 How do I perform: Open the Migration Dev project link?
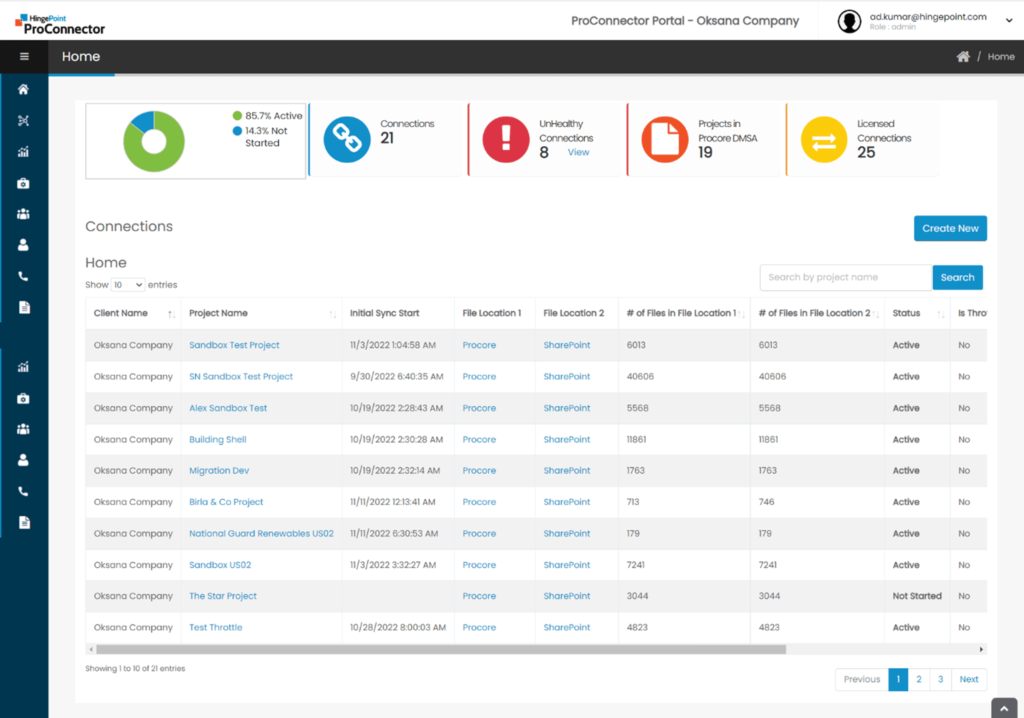[219, 470]
